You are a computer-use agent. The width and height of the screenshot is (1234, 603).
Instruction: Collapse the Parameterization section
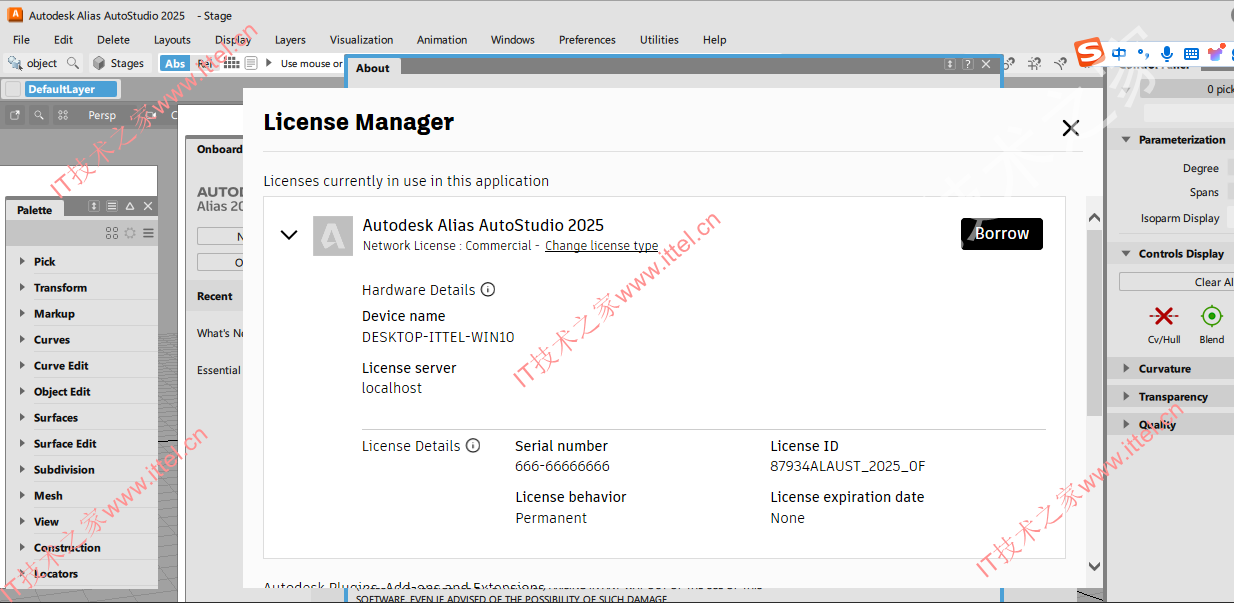(1126, 140)
